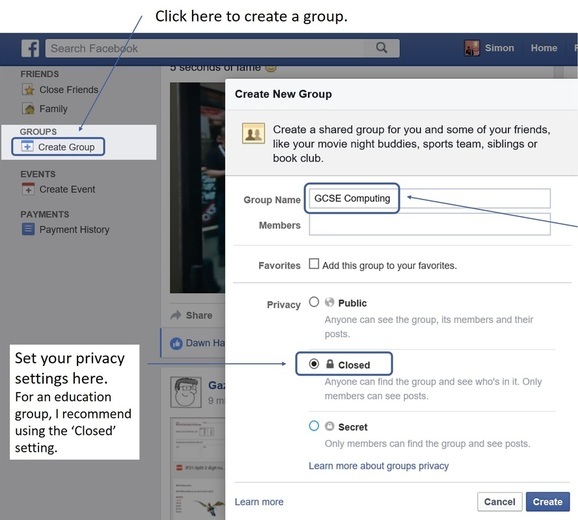Click the GROUPS section heading
This screenshot has height=520, width=578.
(x=38, y=132)
